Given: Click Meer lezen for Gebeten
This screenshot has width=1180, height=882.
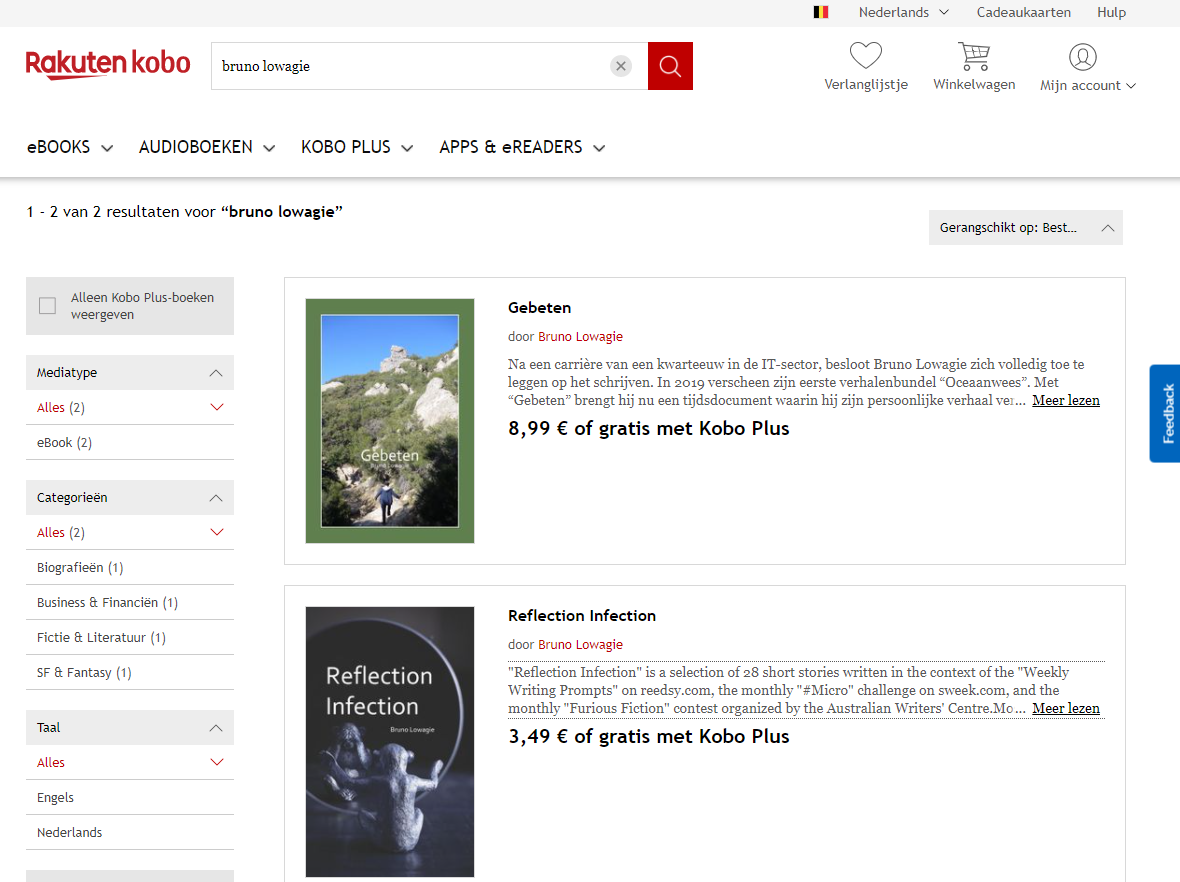Looking at the screenshot, I should point(1066,400).
